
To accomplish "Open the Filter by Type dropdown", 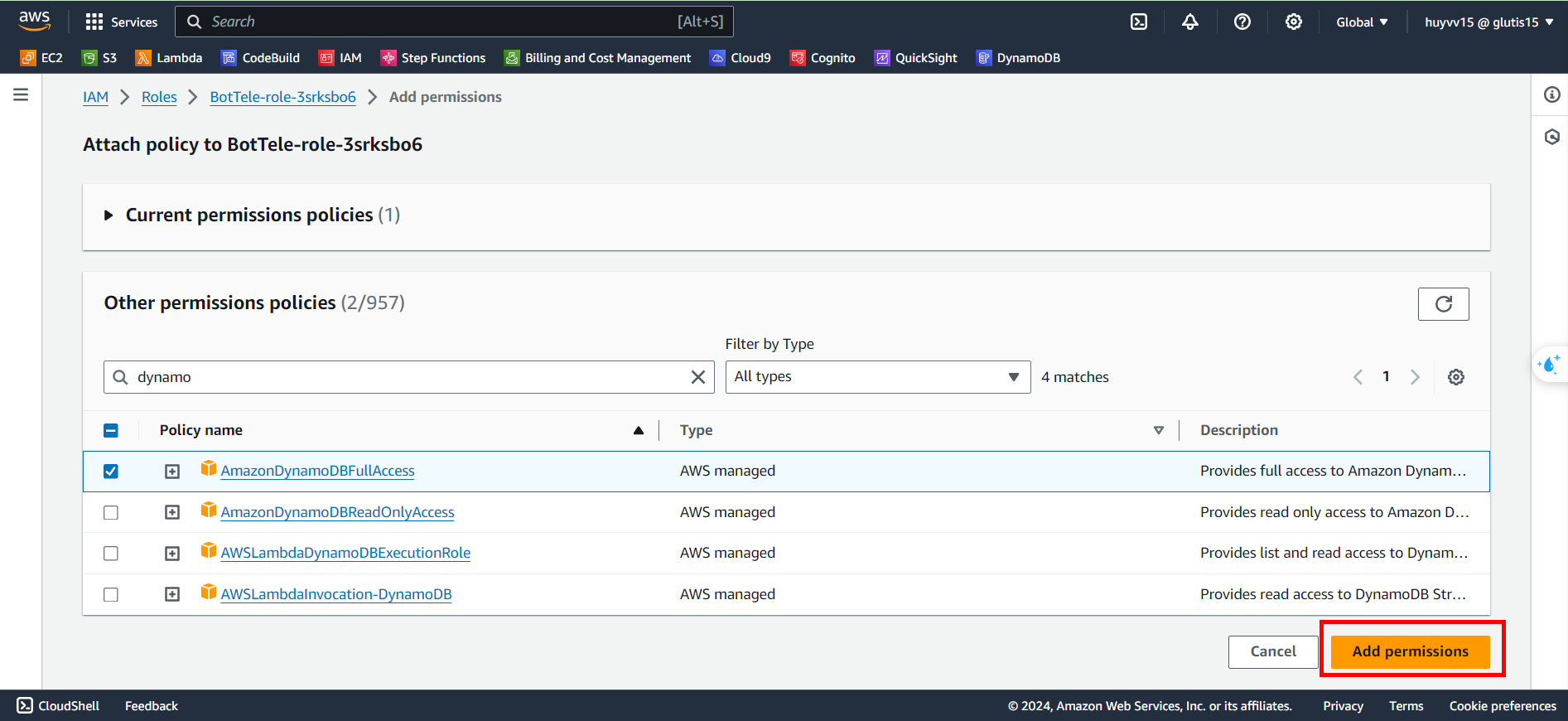I will click(x=878, y=377).
